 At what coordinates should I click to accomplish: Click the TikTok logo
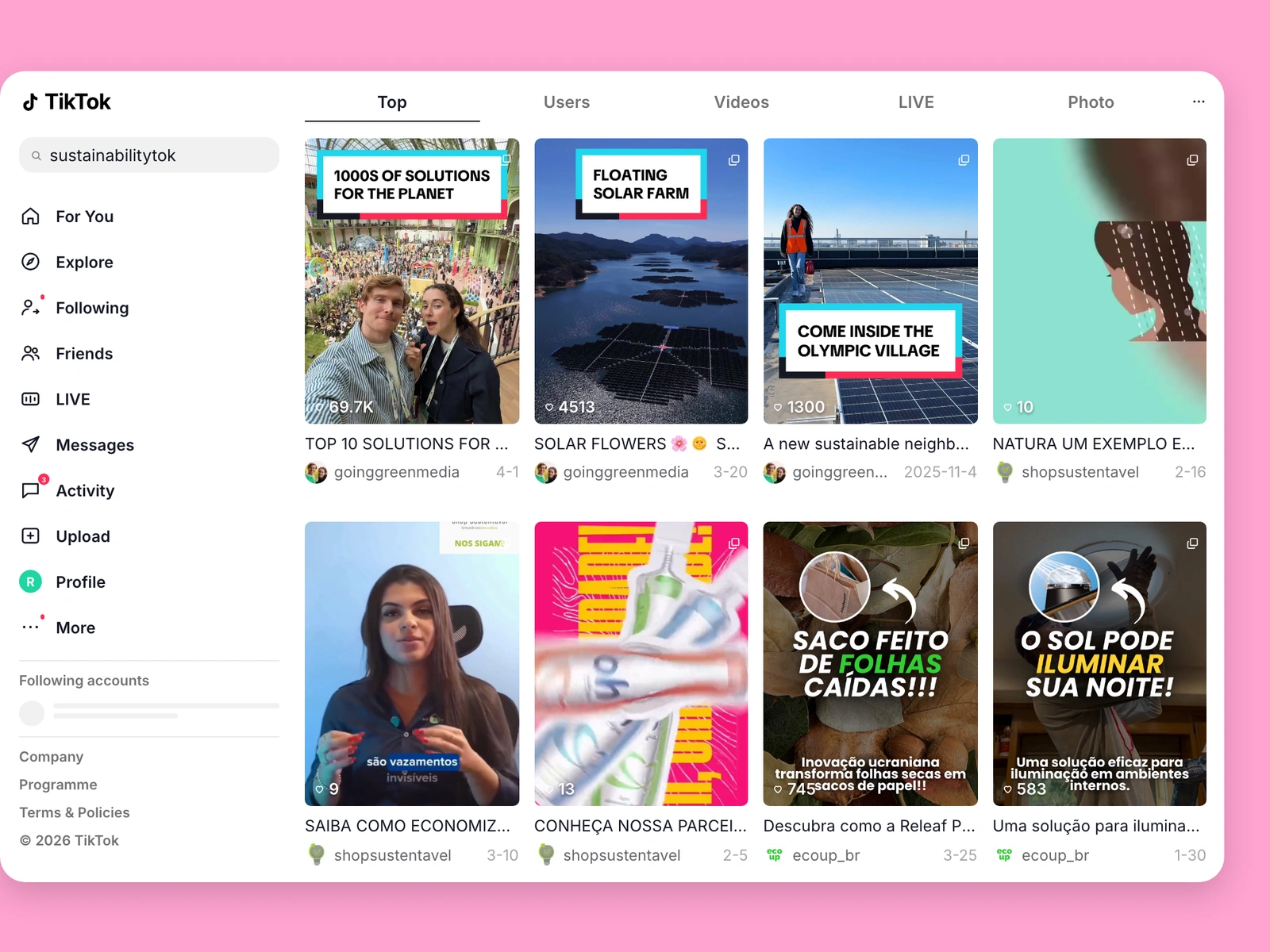67,102
